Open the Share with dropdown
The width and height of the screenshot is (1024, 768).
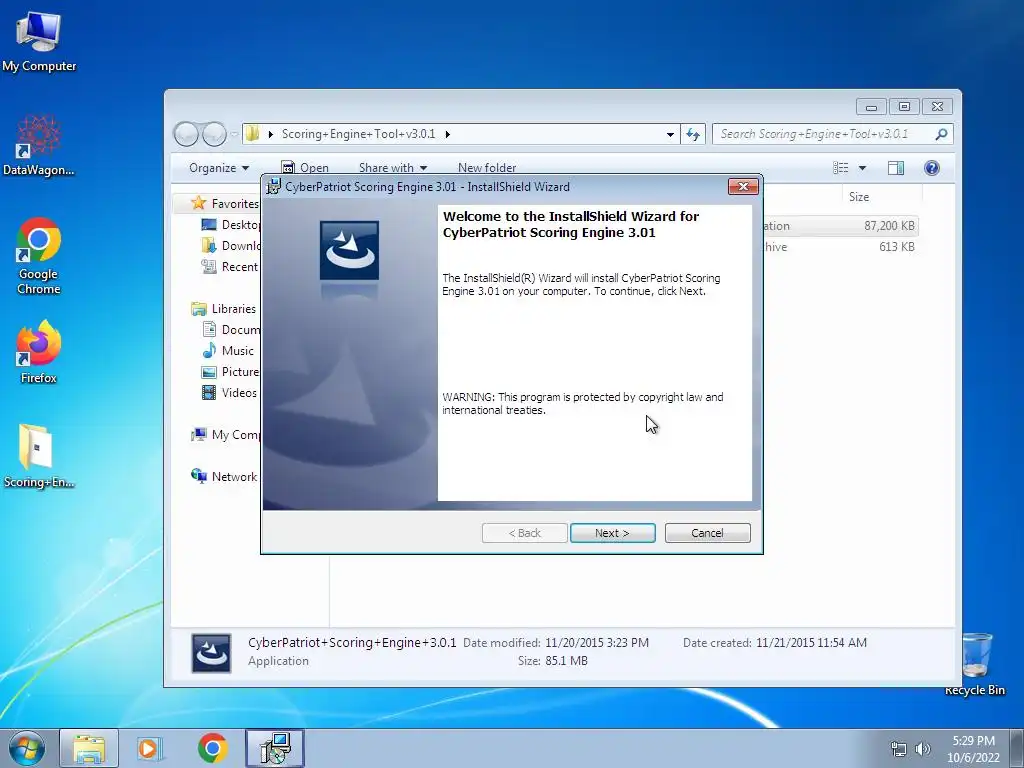click(x=392, y=168)
